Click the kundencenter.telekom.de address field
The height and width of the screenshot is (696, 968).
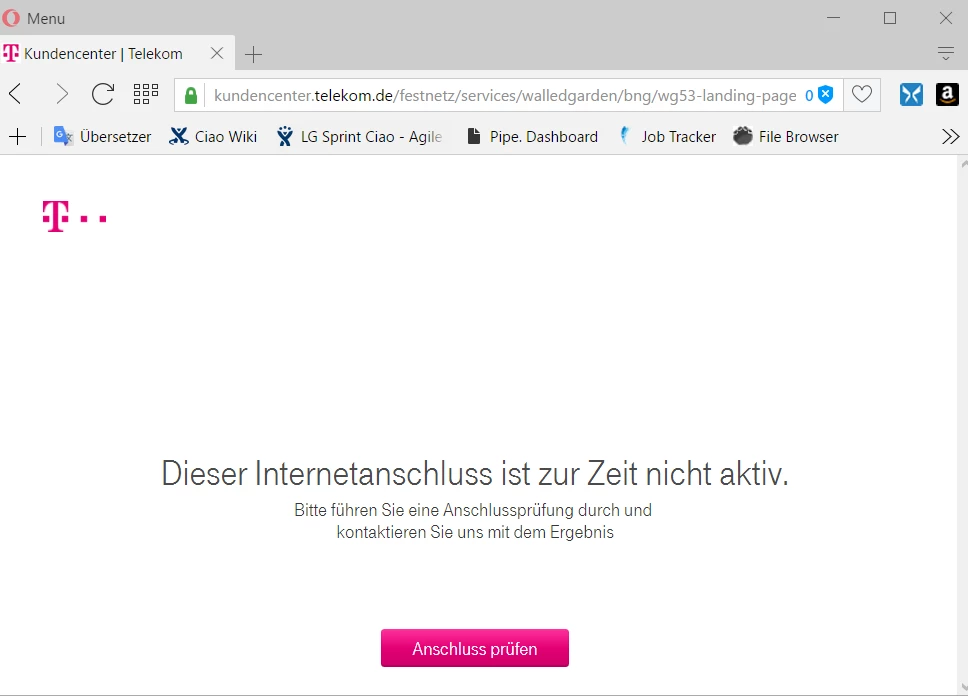(x=505, y=95)
